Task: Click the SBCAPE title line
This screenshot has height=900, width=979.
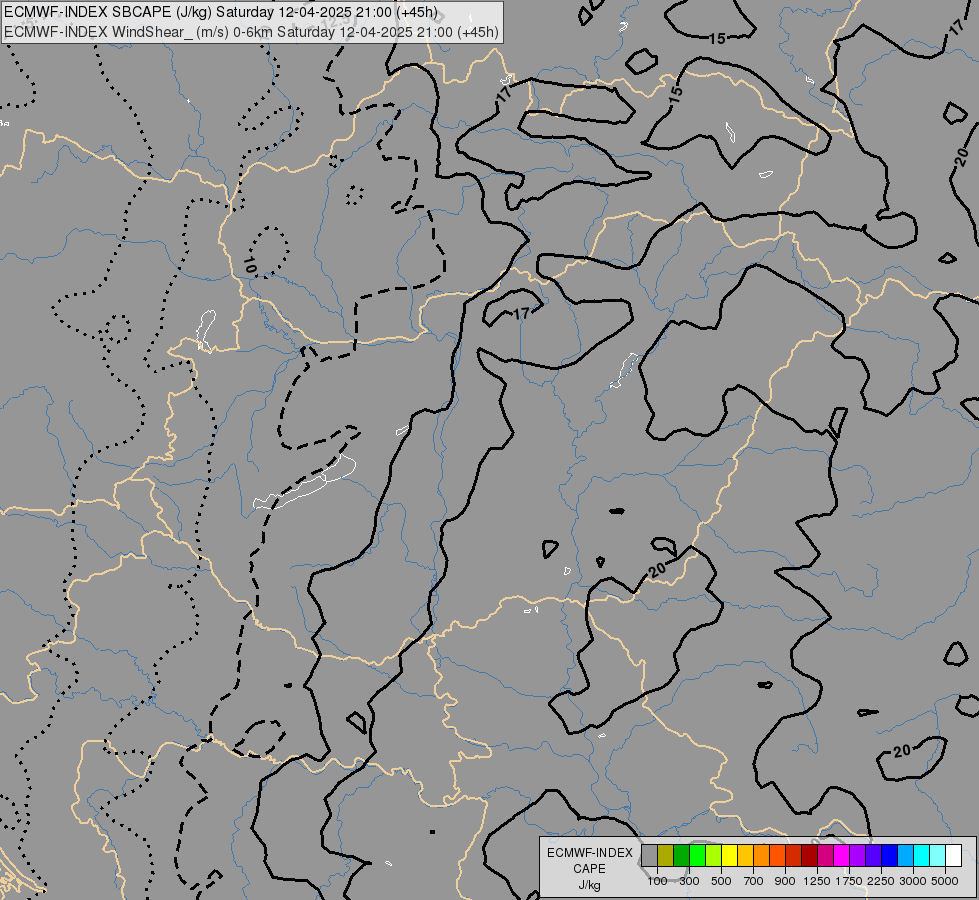Action: pyautogui.click(x=221, y=12)
